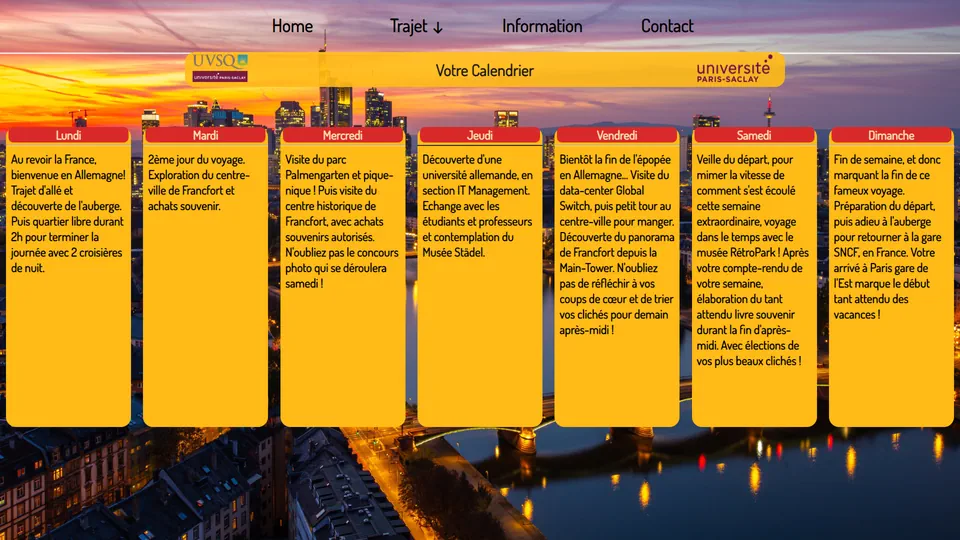The height and width of the screenshot is (540, 960).
Task: Click the Mercredi card about Palmengarten
Action: pyautogui.click(x=342, y=221)
